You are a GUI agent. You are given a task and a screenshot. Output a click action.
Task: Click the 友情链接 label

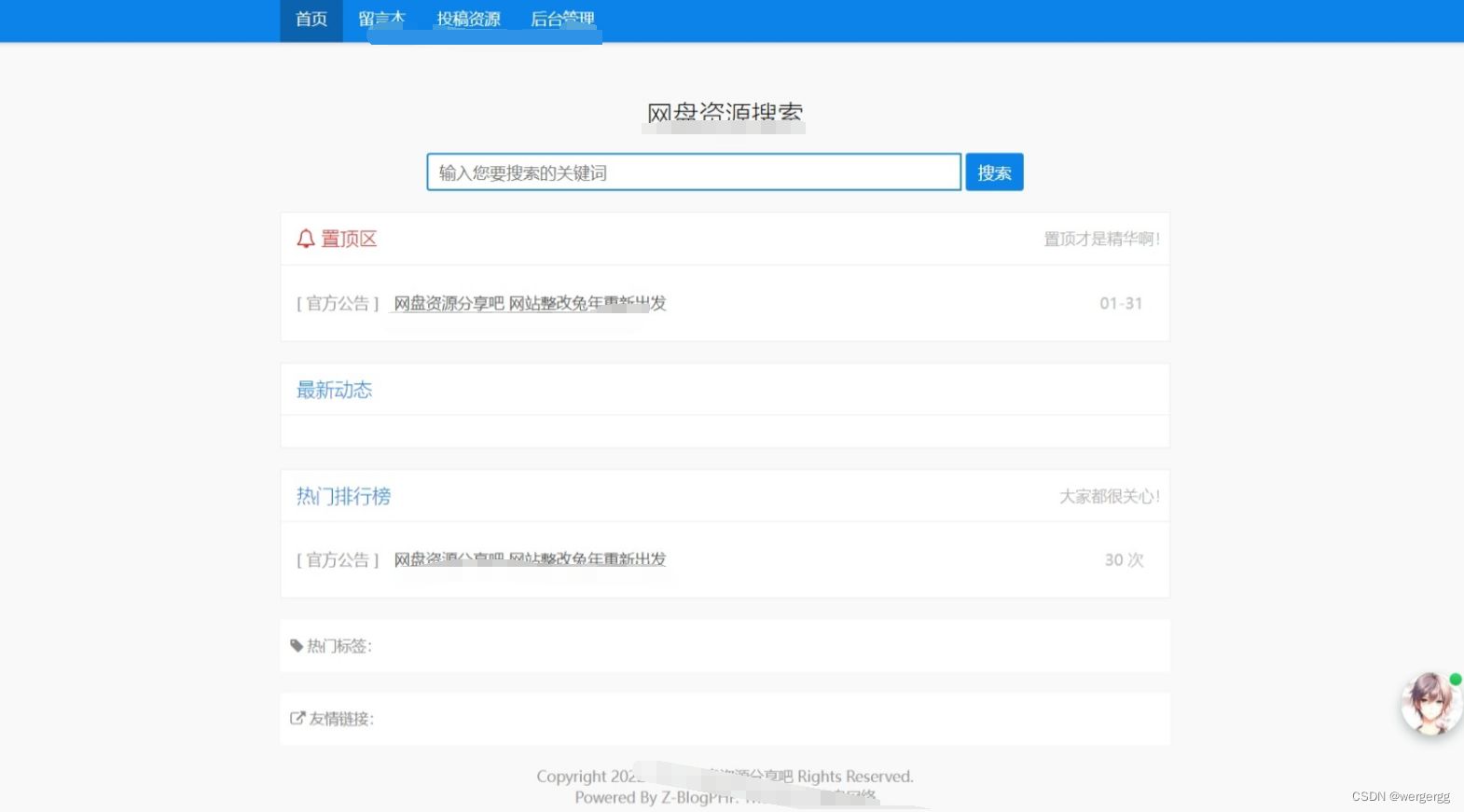(341, 718)
